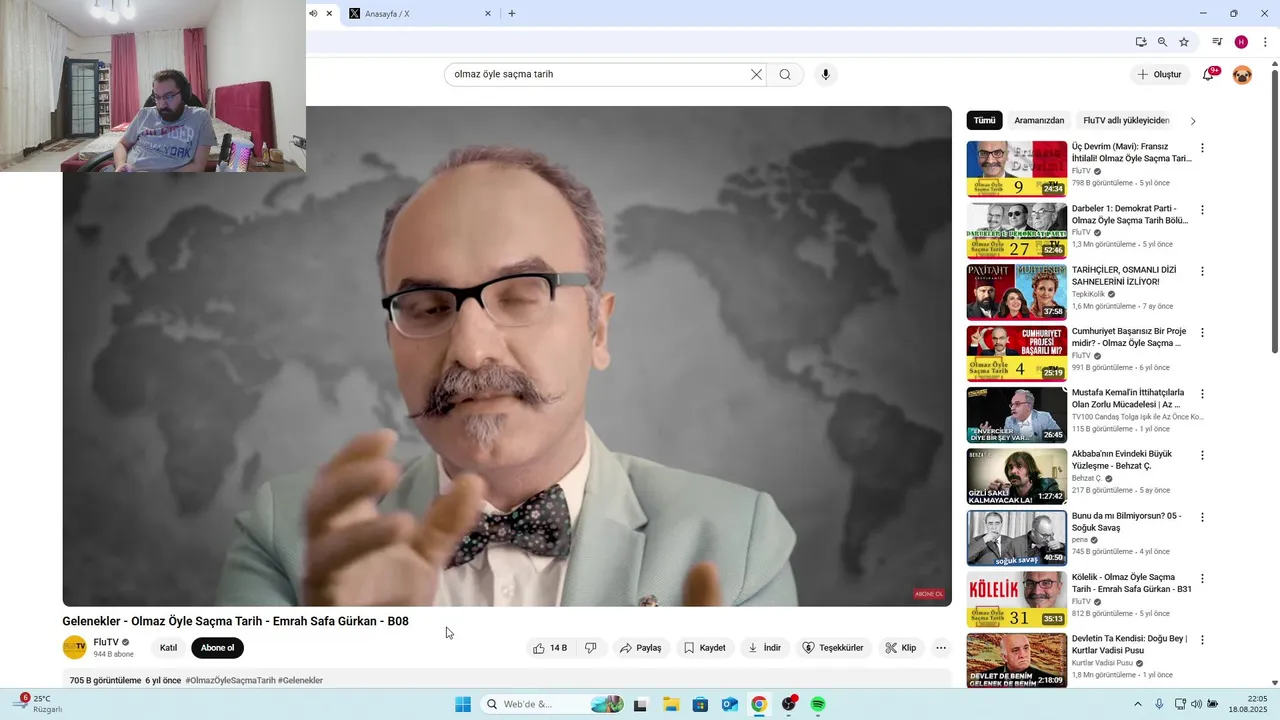Open a new browser tab

pyautogui.click(x=512, y=14)
